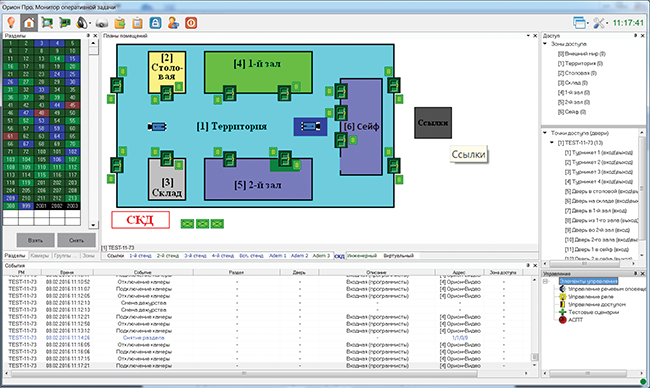Screen dimensions: 650x388
Task: Open the wrench tools settings icon
Action: (x=598, y=22)
